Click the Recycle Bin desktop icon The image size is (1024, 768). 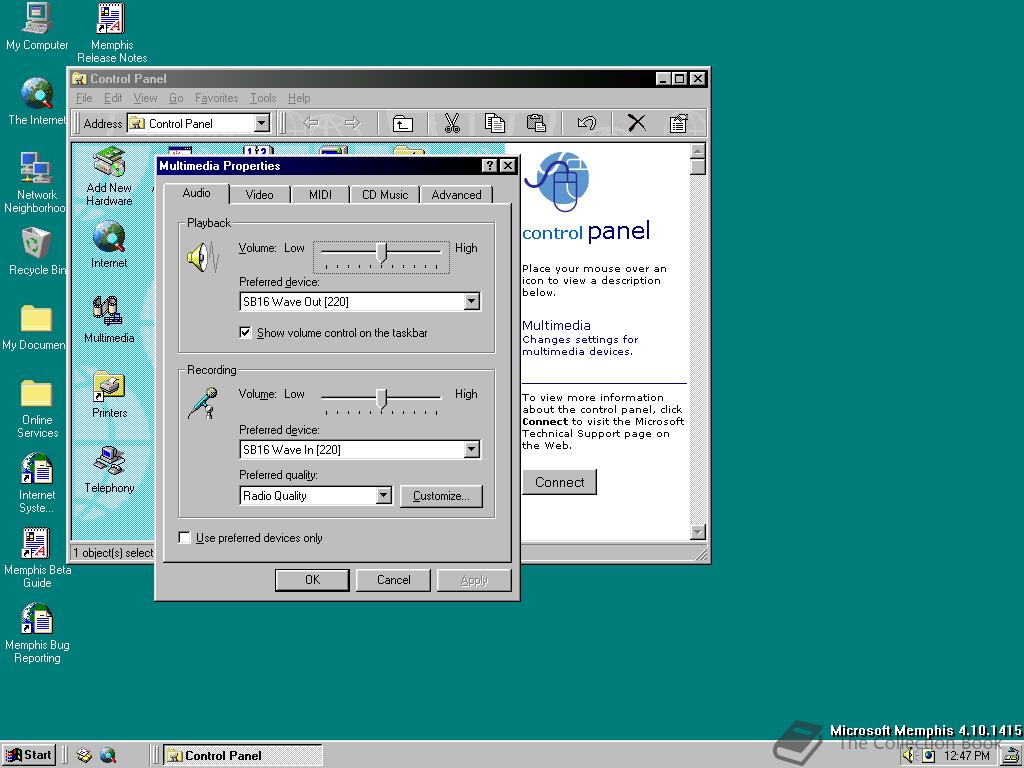click(x=37, y=251)
